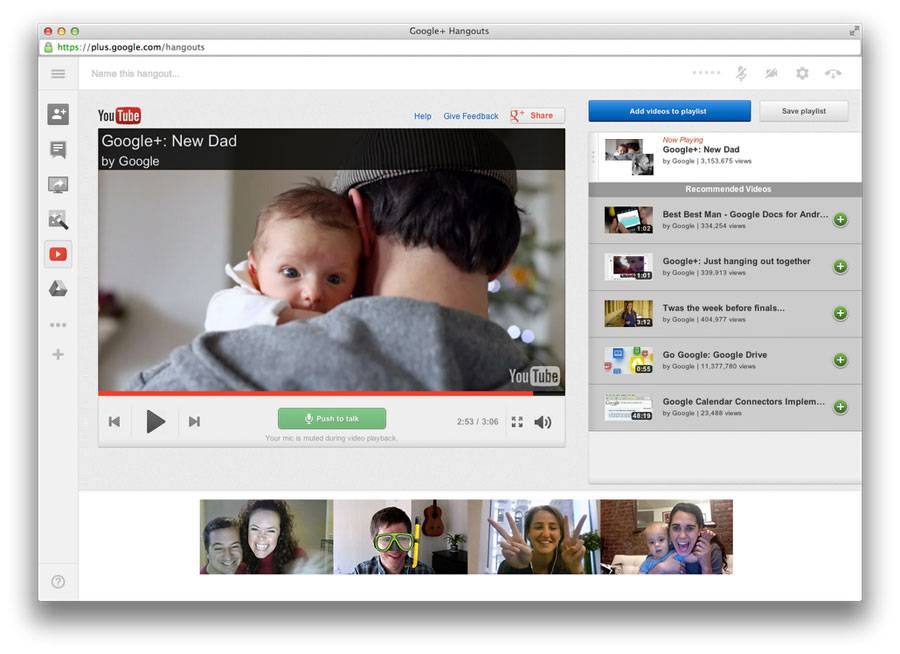Image resolution: width=900 pixels, height=654 pixels.
Task: Check the signal strength dots indicator
Action: [x=707, y=72]
